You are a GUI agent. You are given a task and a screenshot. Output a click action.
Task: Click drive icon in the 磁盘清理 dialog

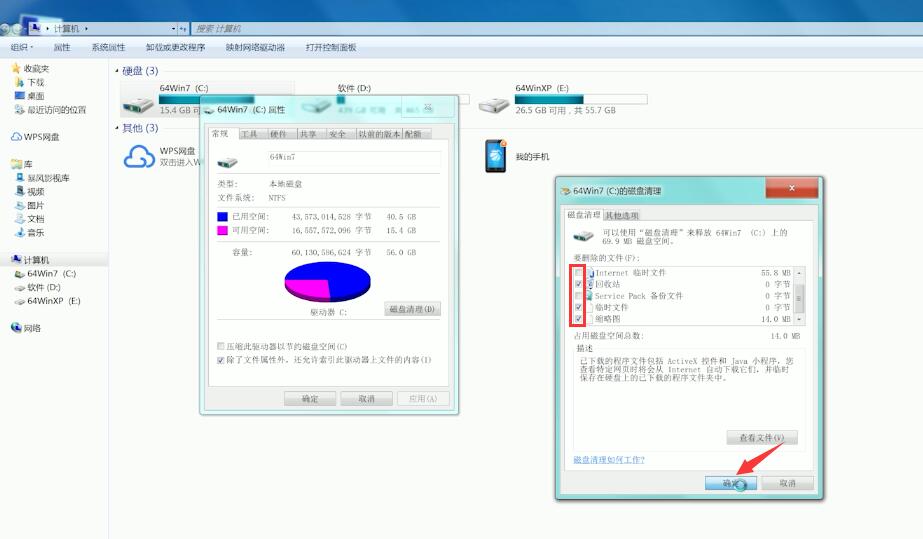[x=583, y=236]
